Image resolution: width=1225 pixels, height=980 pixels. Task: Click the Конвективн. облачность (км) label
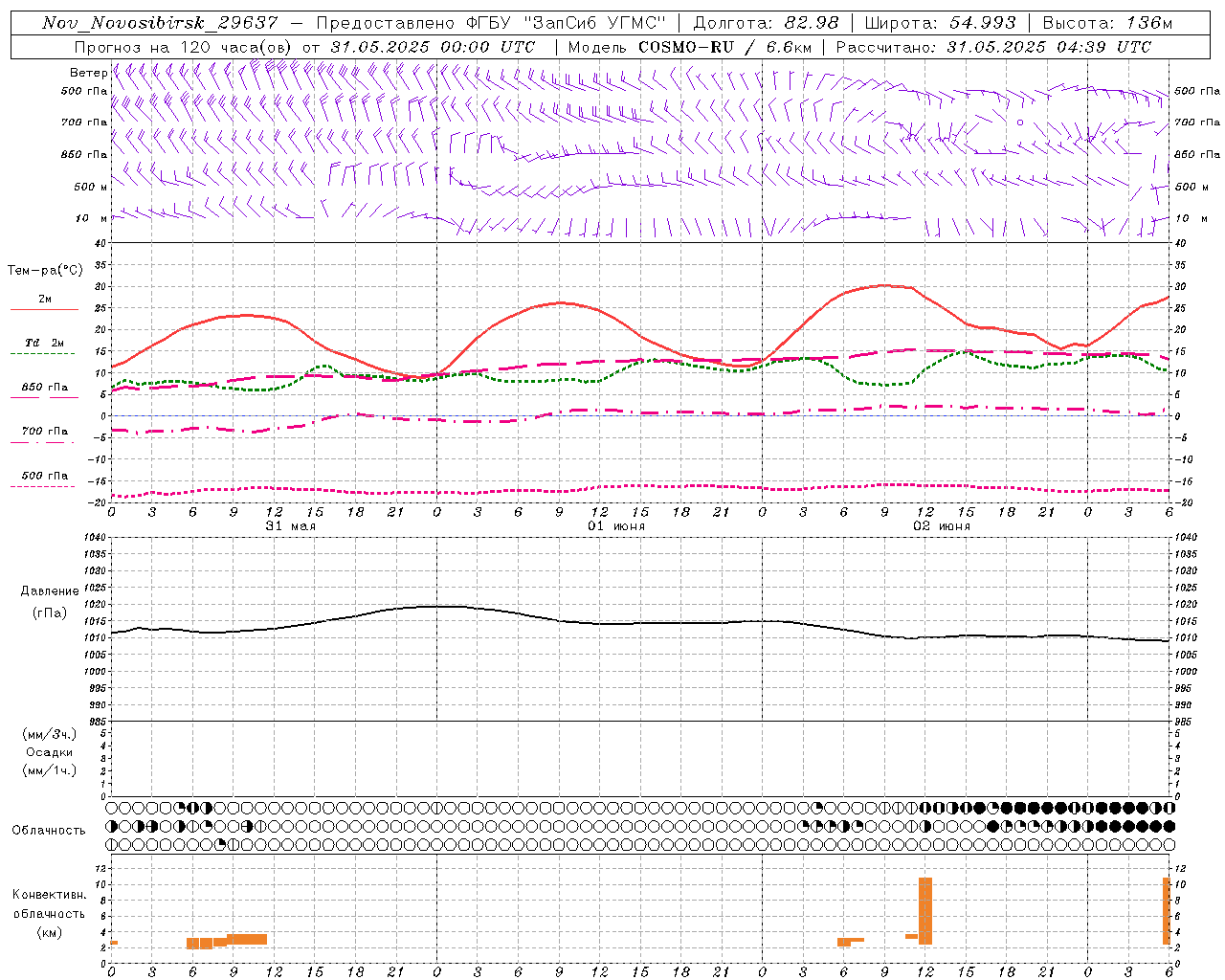(x=49, y=913)
